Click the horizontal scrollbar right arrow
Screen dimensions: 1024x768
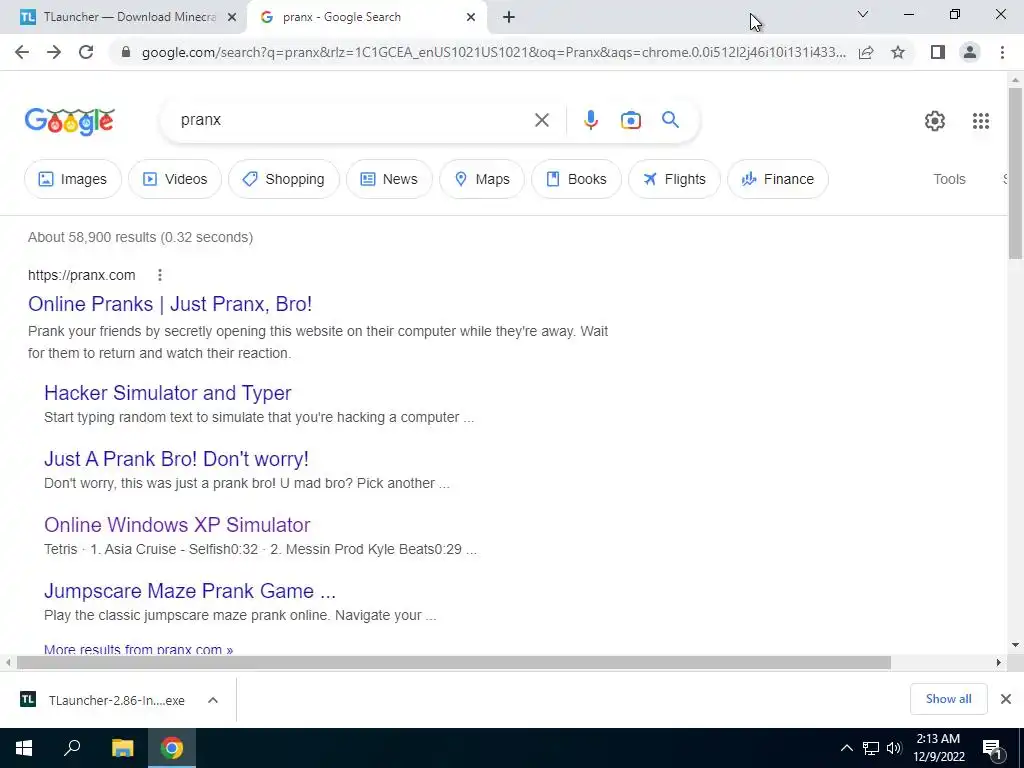(x=999, y=663)
